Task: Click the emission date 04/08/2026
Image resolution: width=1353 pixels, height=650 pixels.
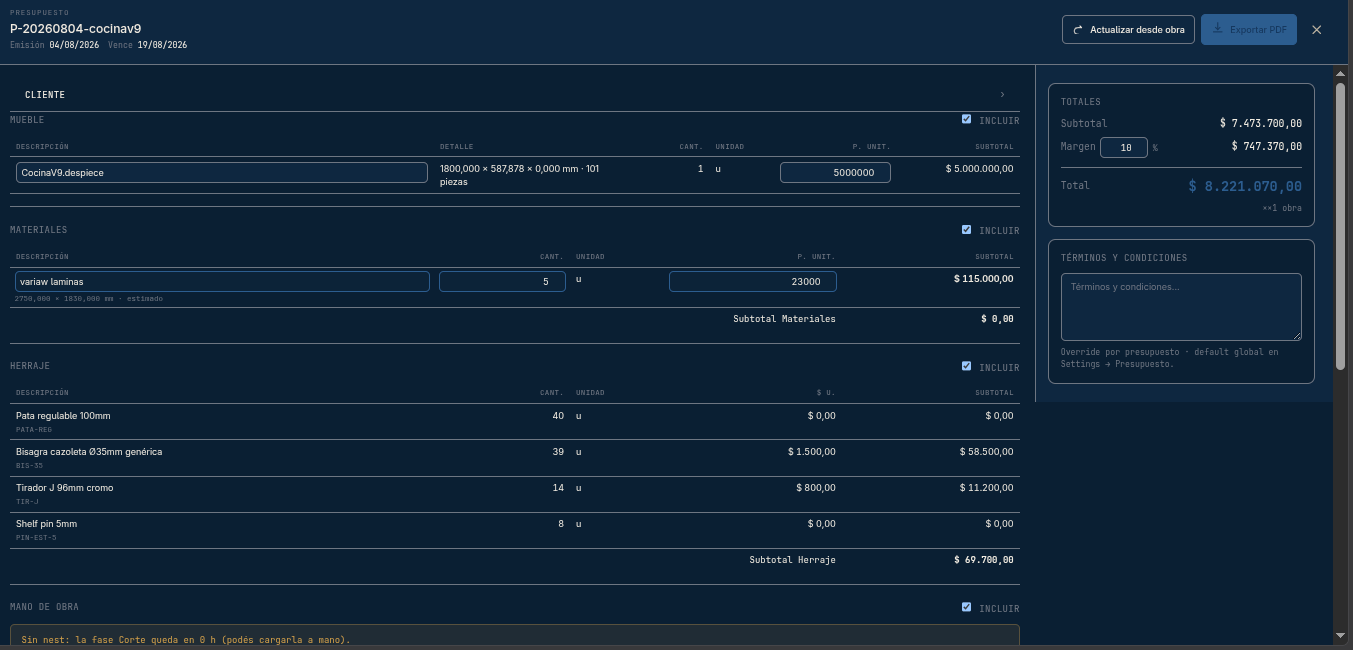Action: (74, 45)
